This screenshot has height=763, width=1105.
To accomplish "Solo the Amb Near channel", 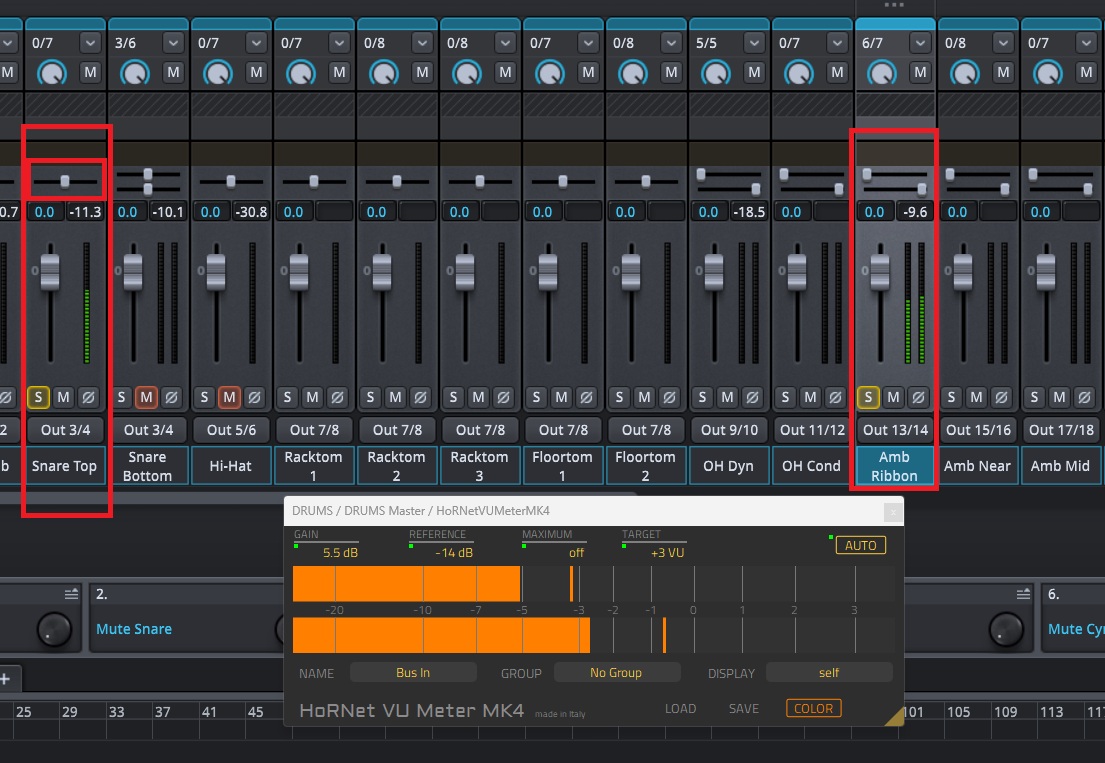I will pos(951,397).
